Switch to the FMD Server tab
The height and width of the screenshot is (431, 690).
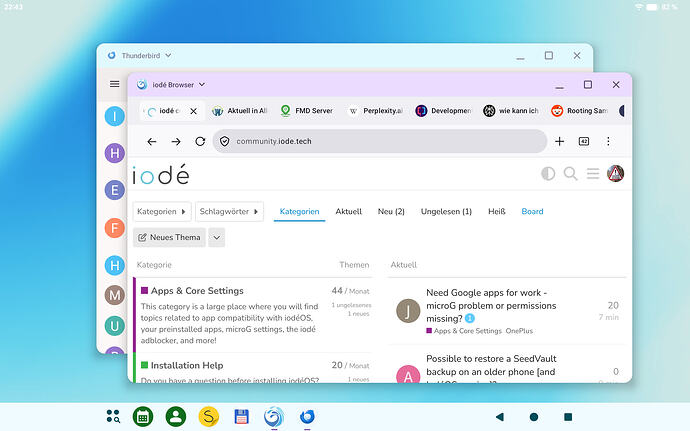tap(307, 111)
